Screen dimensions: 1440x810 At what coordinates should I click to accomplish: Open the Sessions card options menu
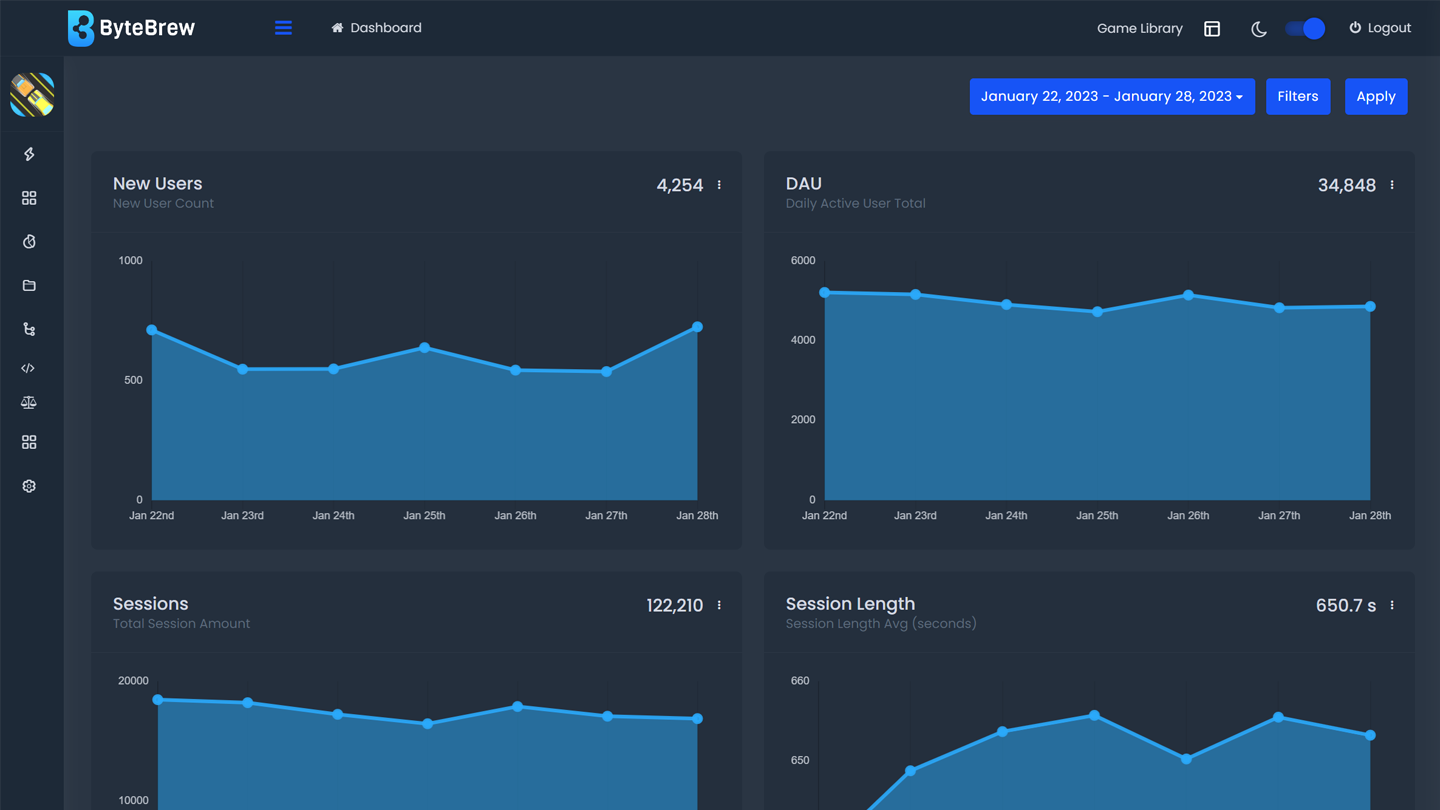pyautogui.click(x=719, y=605)
